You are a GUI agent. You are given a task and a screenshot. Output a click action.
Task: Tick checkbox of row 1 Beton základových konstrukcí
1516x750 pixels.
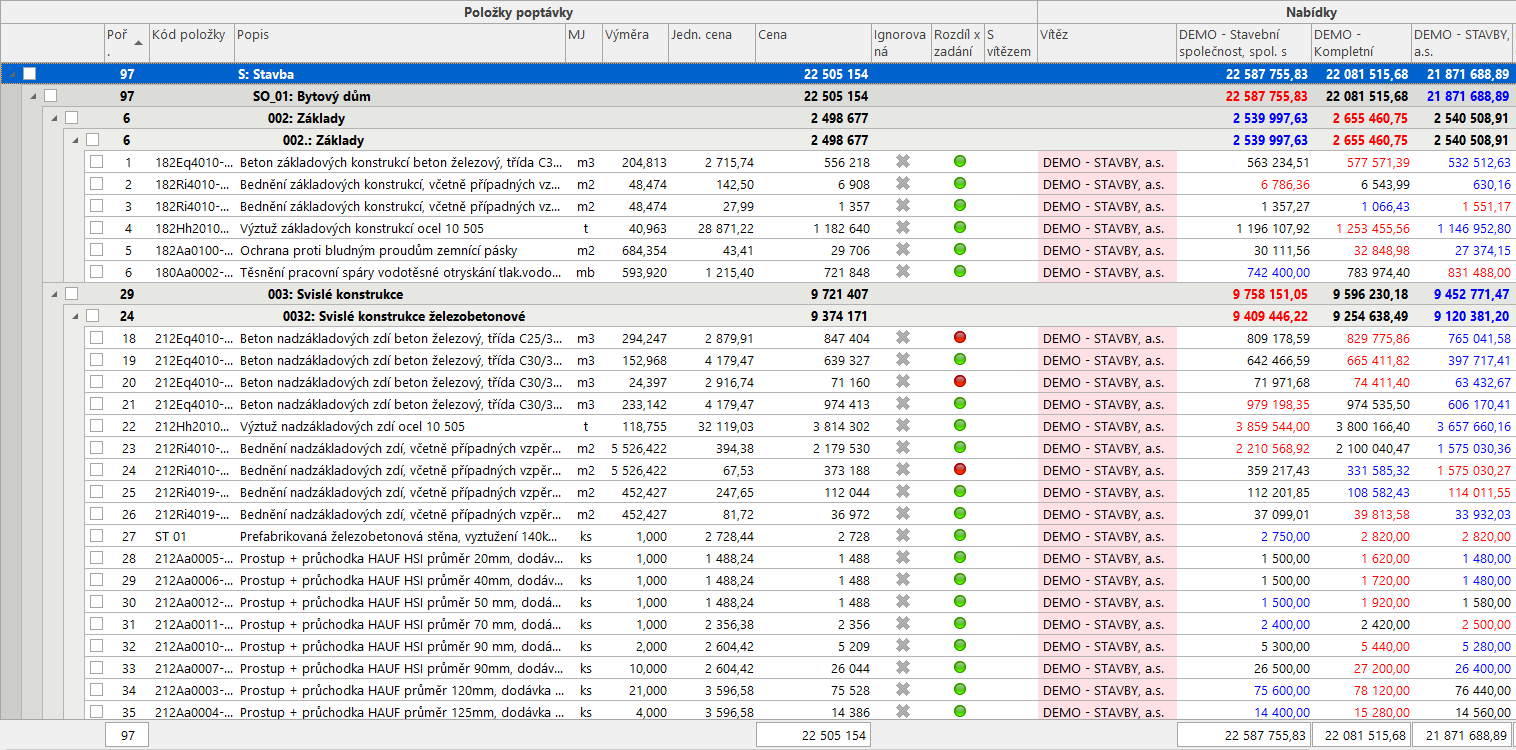[96, 162]
